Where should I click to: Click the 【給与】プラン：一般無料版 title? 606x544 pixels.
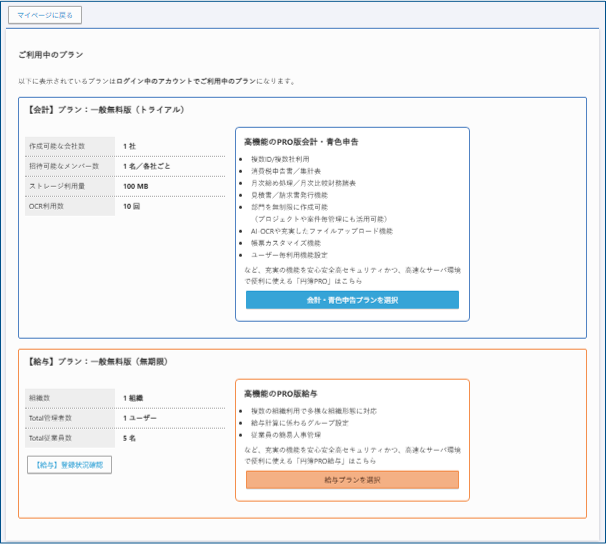[98, 360]
